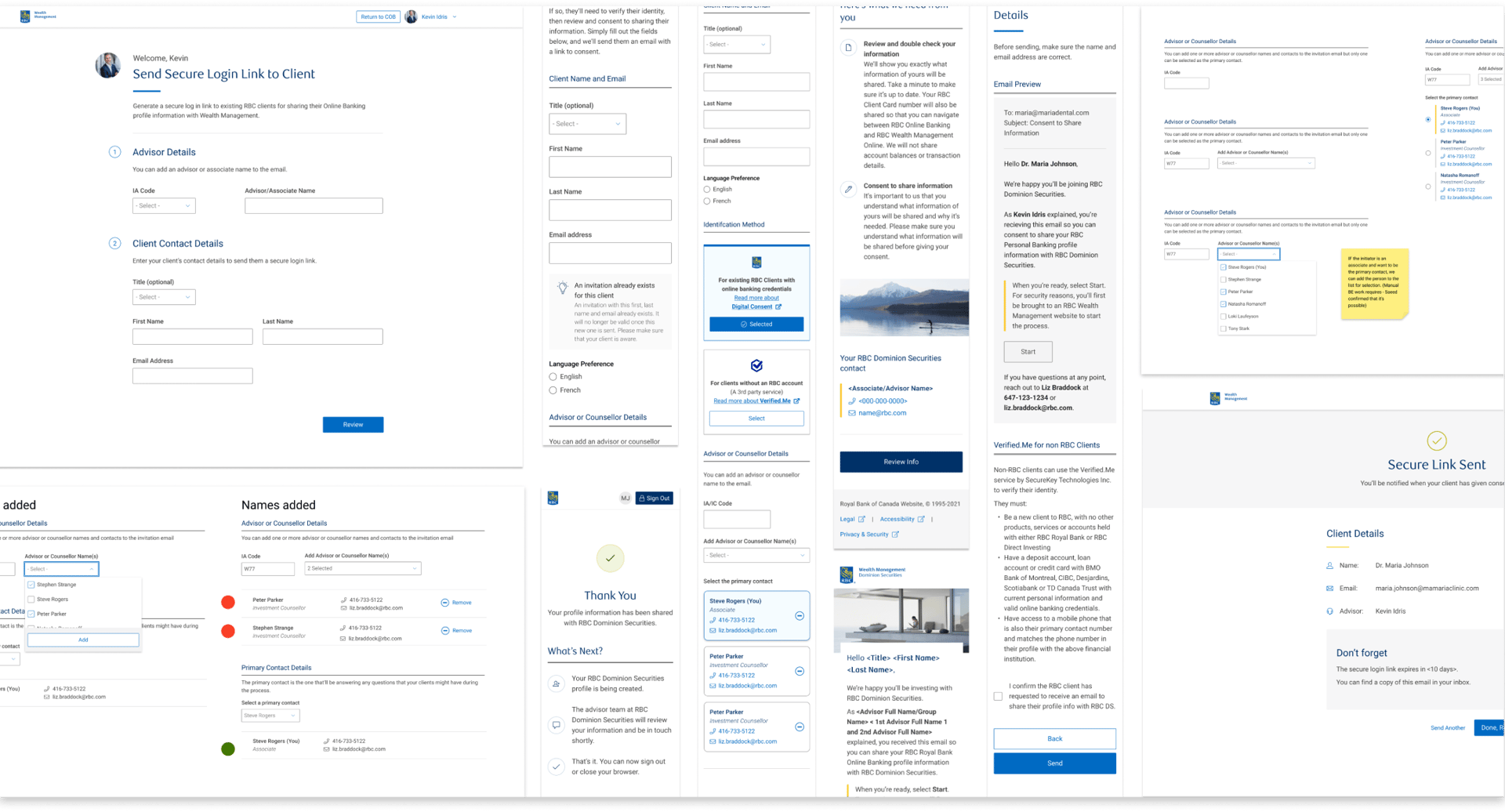Click the Selected button in the RBC Clients card
1505x812 pixels.
[756, 324]
